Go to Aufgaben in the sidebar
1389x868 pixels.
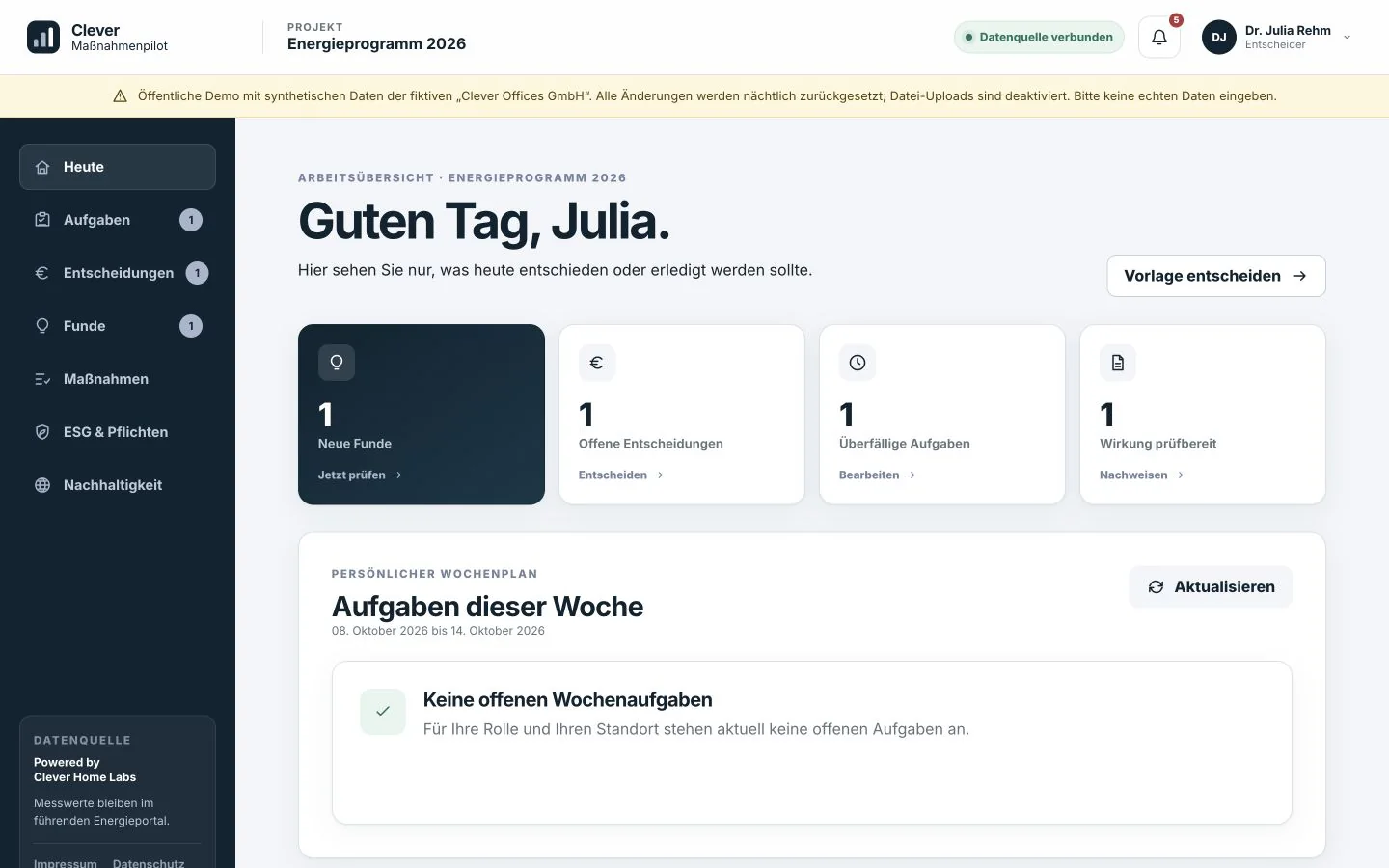click(118, 220)
